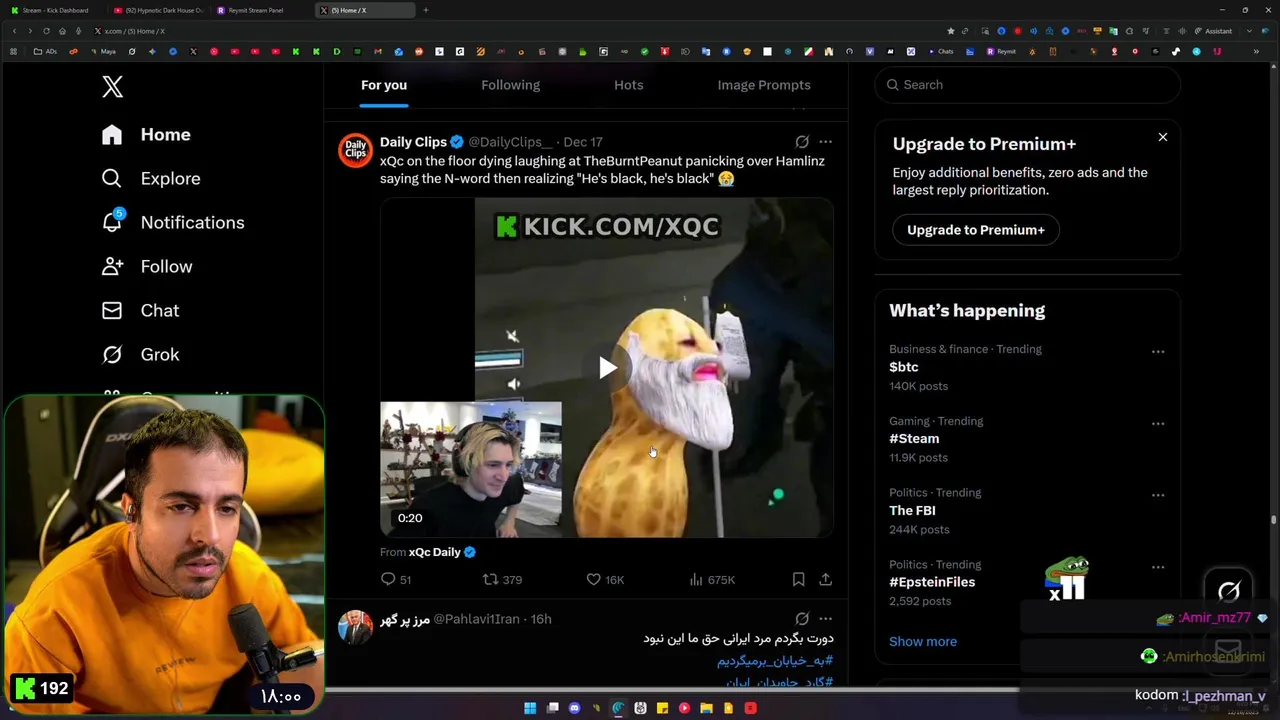Switch to Reymit Stream Panel browser tab
Screen dimensions: 1280x720
(x=261, y=10)
